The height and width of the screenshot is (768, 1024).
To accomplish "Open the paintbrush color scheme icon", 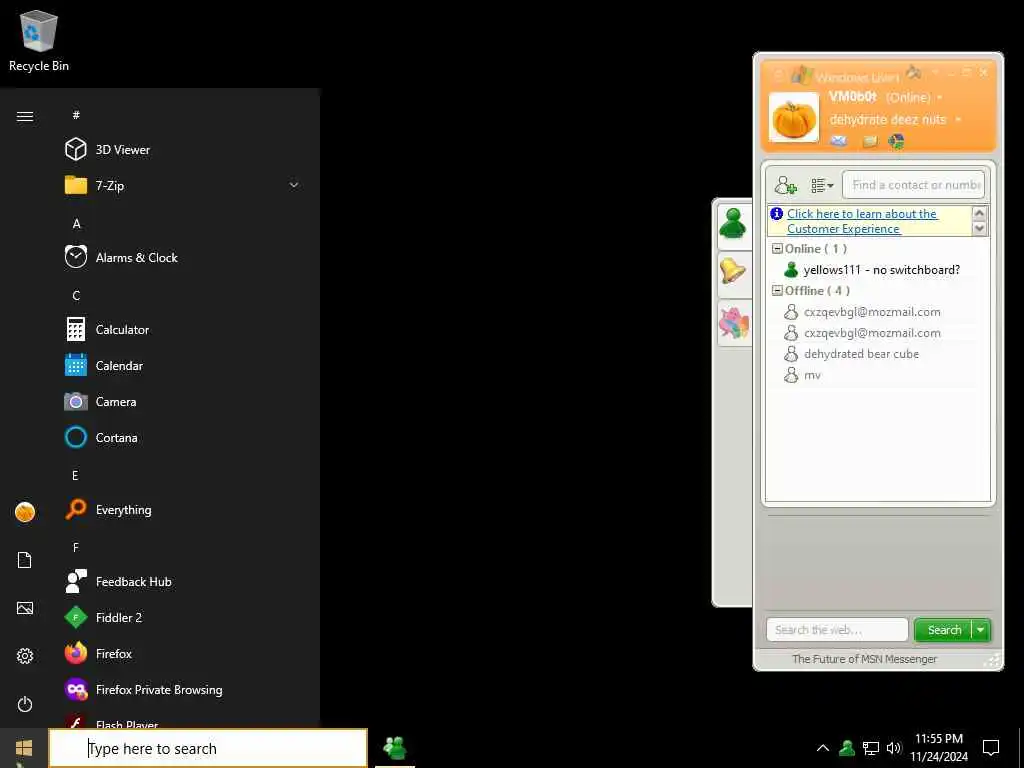I will tap(914, 72).
